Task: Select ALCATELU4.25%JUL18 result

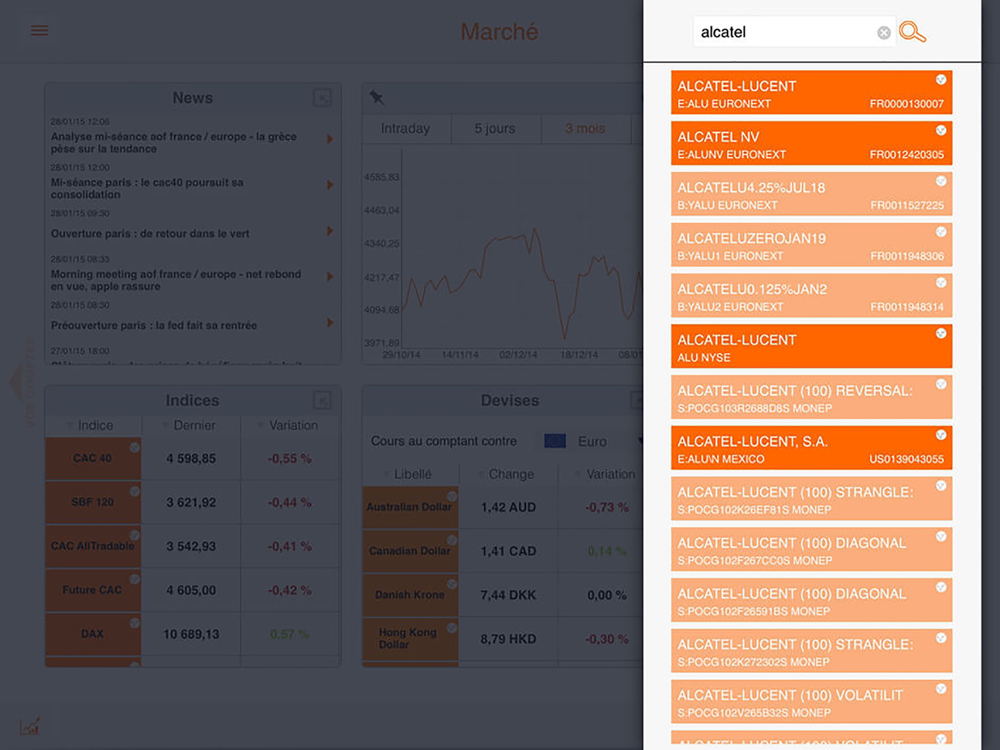Action: click(x=811, y=194)
